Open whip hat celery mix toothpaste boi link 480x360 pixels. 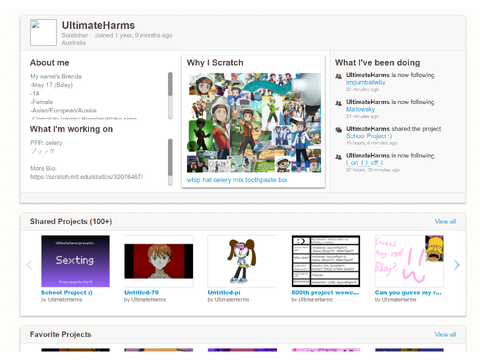pos(237,180)
